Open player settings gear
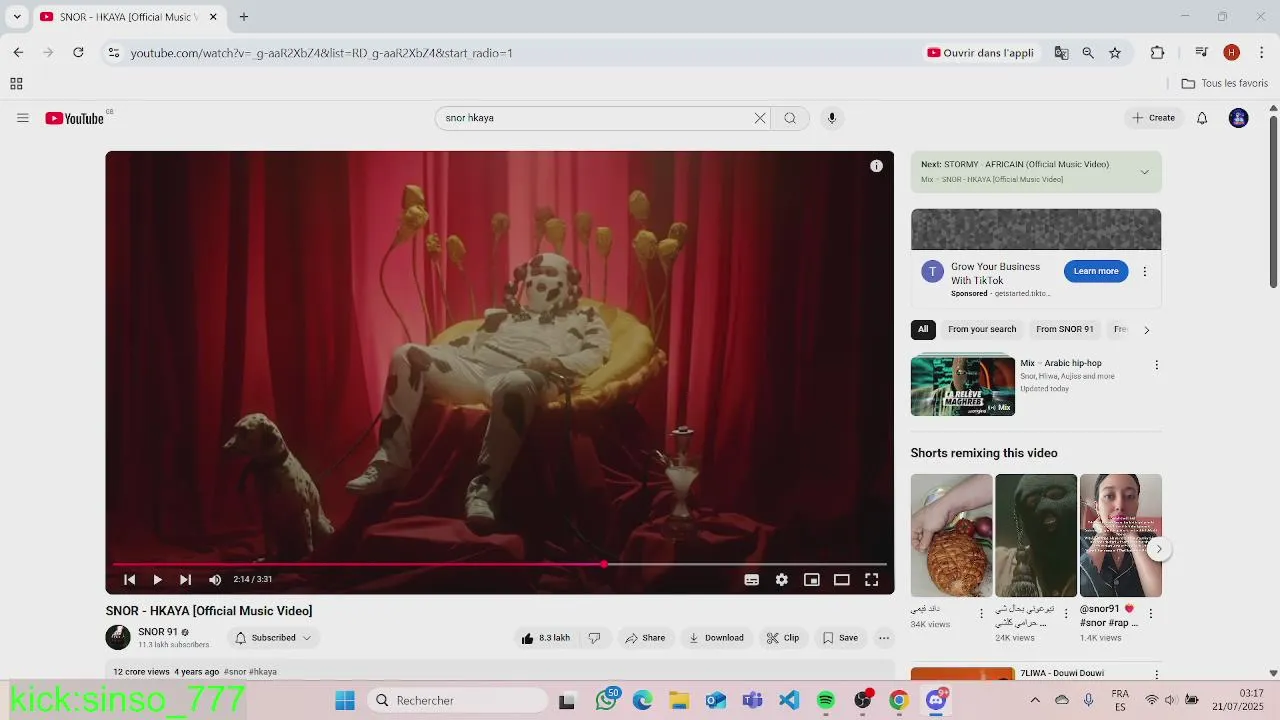Screen dimensions: 1280x720 click(x=782, y=579)
